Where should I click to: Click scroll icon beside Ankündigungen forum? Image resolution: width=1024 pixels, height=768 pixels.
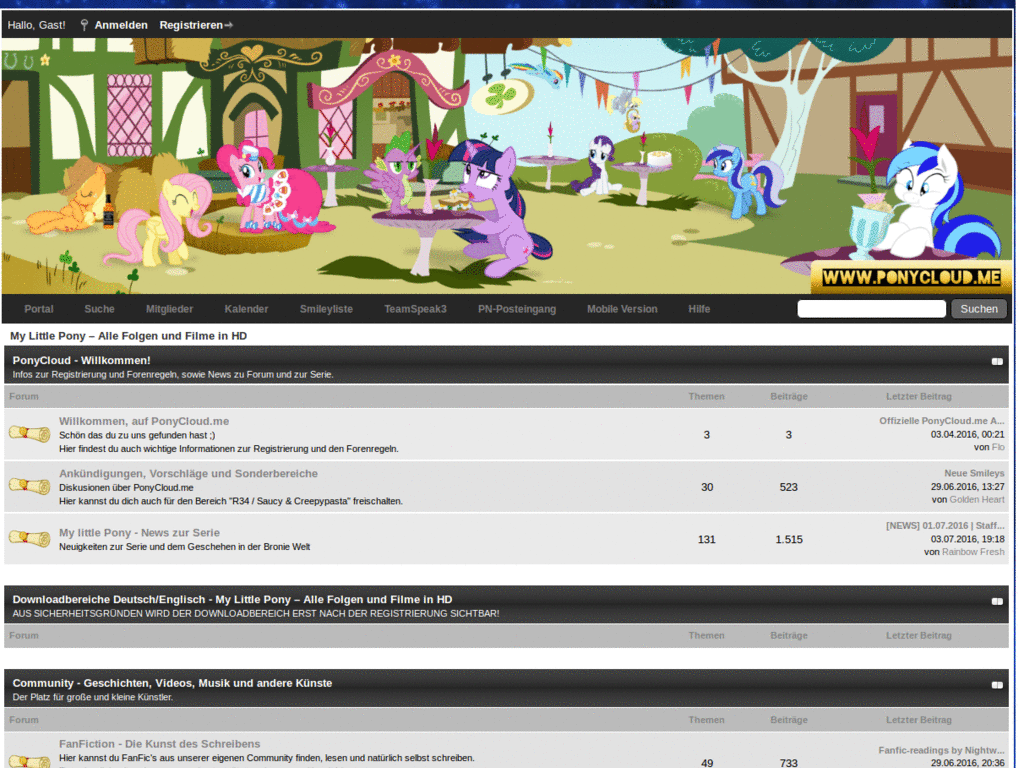[29, 486]
